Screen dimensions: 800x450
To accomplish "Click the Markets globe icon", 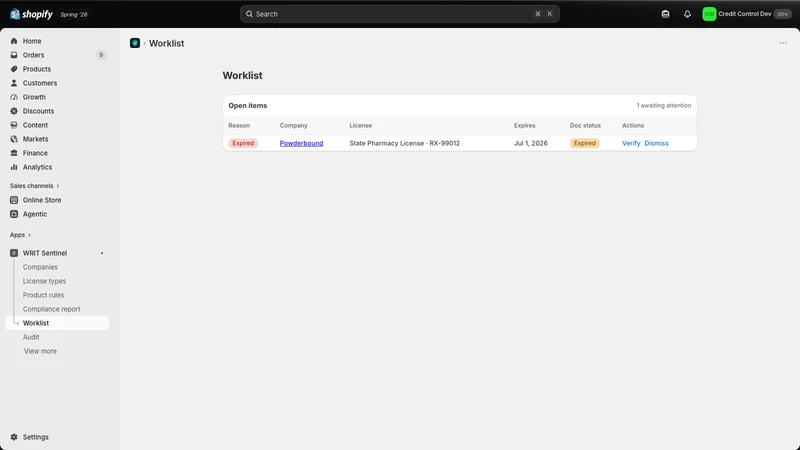I will [14, 139].
